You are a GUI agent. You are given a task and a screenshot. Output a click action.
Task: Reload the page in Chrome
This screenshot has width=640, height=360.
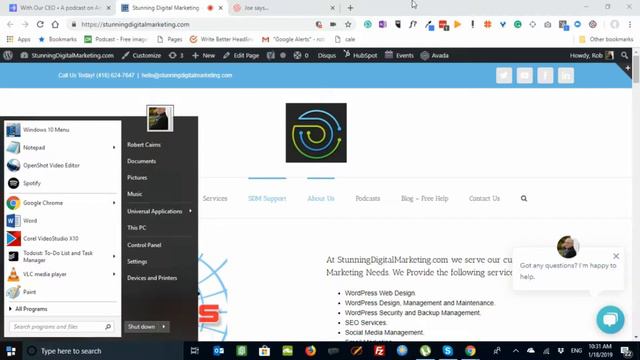point(40,24)
